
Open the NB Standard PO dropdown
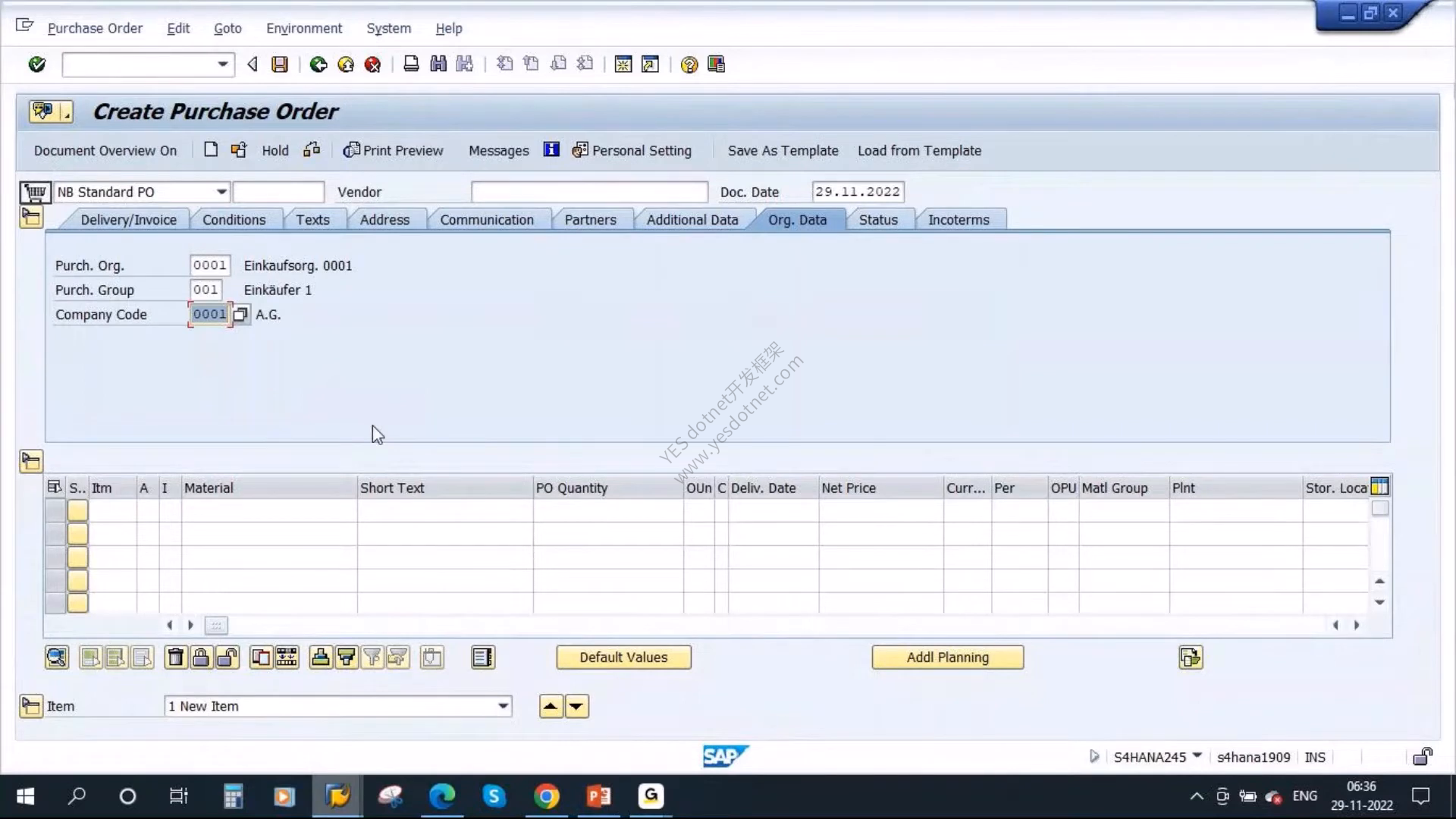coord(221,192)
